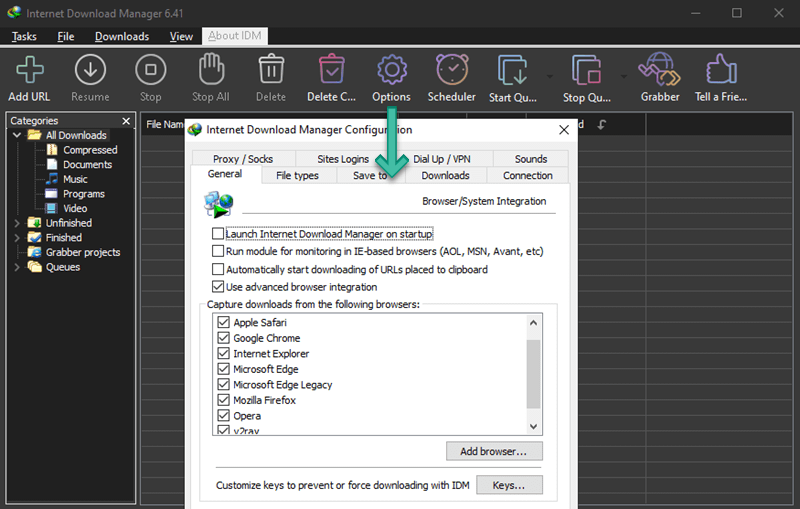This screenshot has height=509, width=800.
Task: Collapse the All Downloads tree node
Action: click(x=17, y=135)
